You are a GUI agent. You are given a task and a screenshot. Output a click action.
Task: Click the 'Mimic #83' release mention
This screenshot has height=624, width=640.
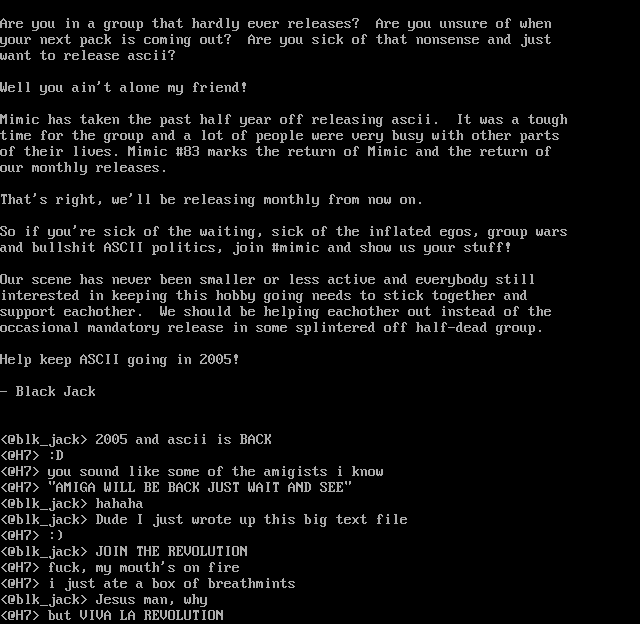click(164, 151)
